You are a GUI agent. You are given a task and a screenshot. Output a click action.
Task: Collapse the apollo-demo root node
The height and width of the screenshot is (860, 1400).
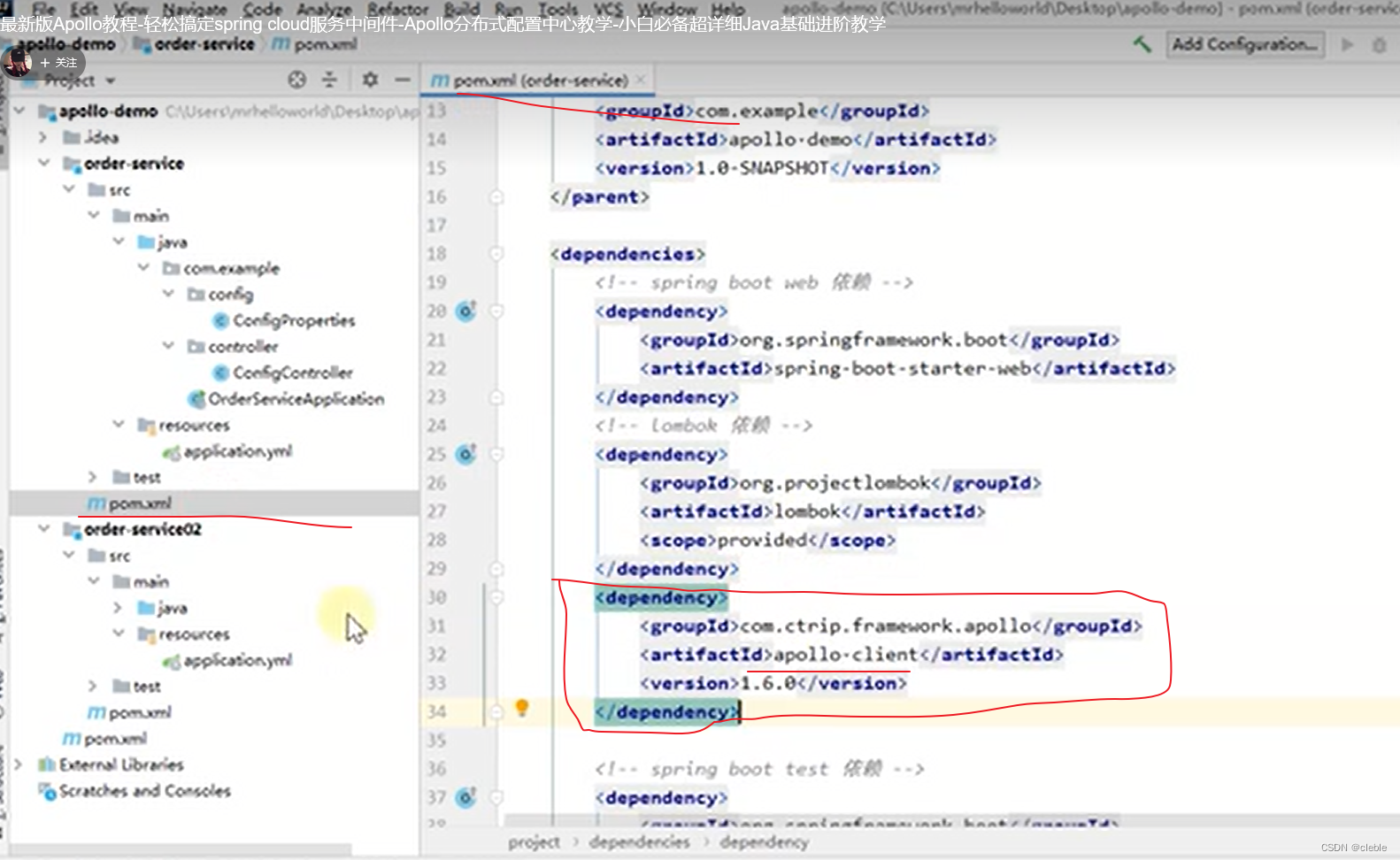point(19,111)
